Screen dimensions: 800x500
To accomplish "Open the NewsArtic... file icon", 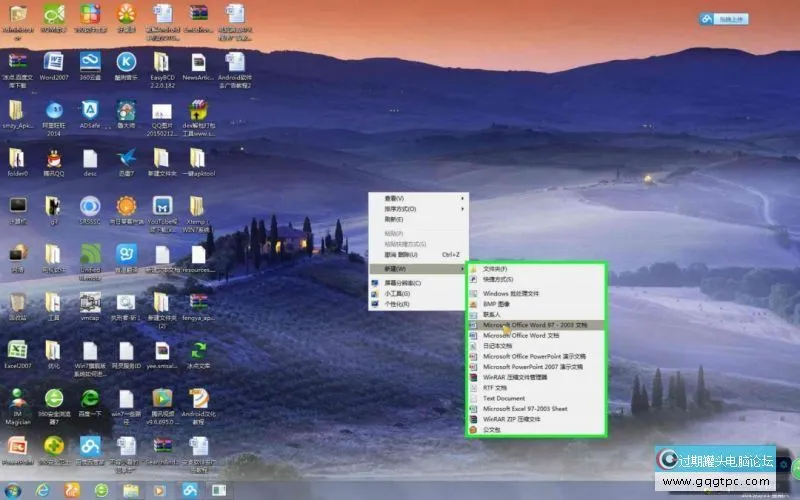I will click(198, 66).
